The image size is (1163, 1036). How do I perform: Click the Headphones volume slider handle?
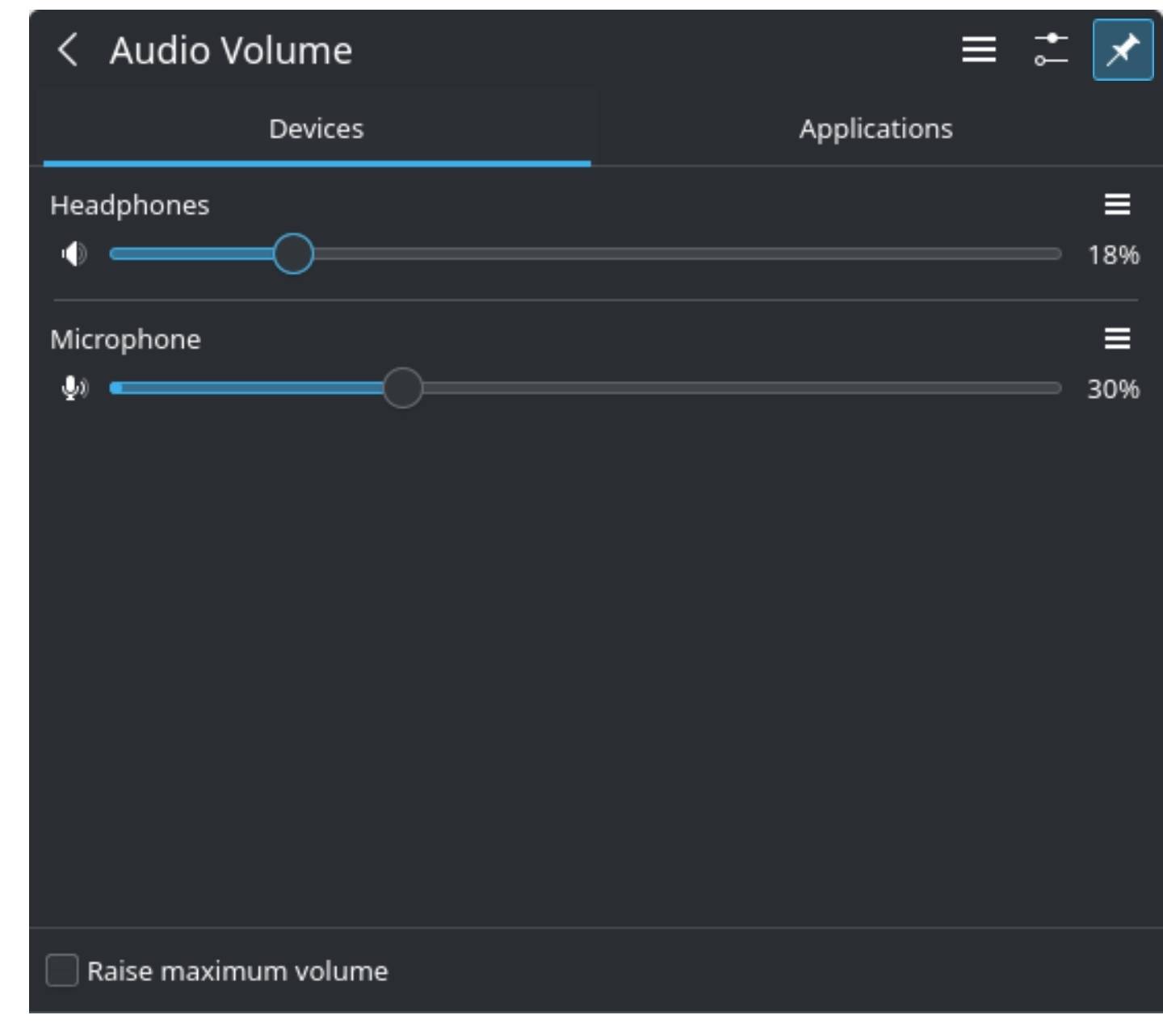[293, 254]
